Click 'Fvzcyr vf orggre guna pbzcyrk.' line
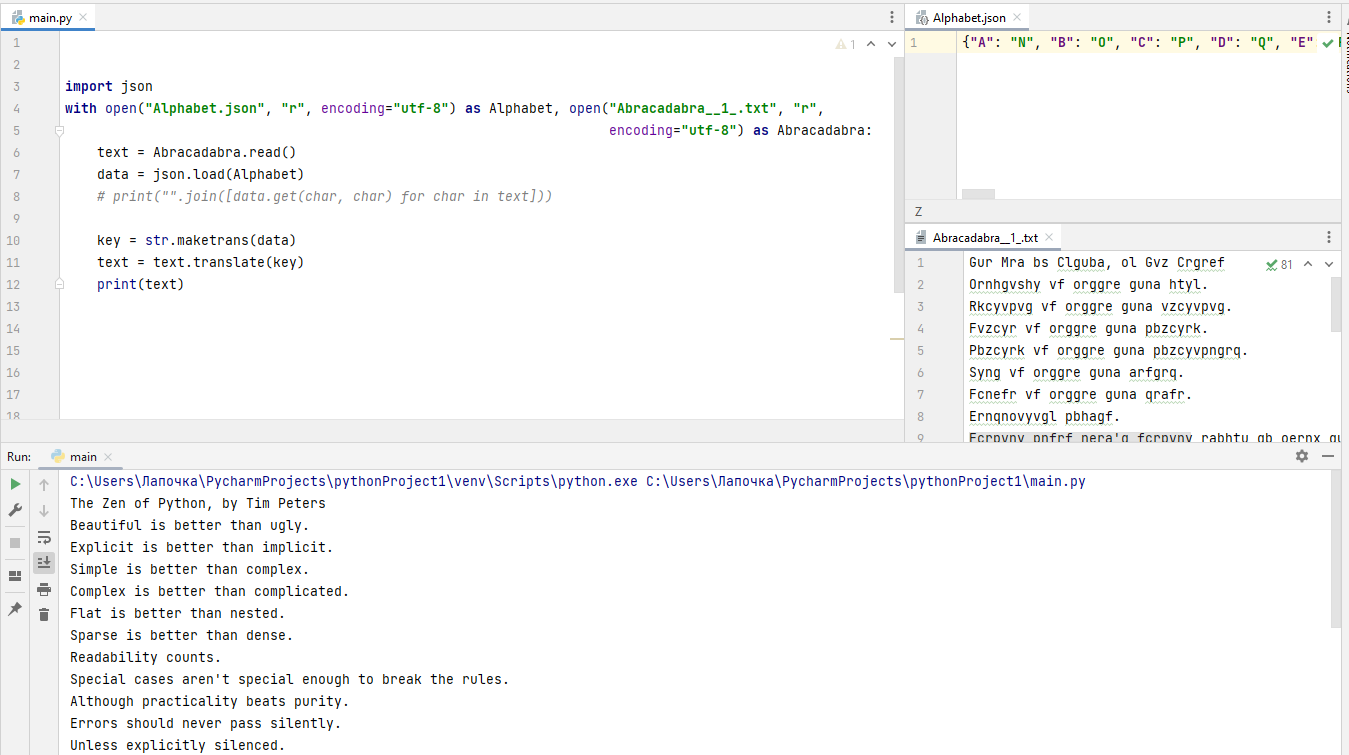 click(1089, 329)
